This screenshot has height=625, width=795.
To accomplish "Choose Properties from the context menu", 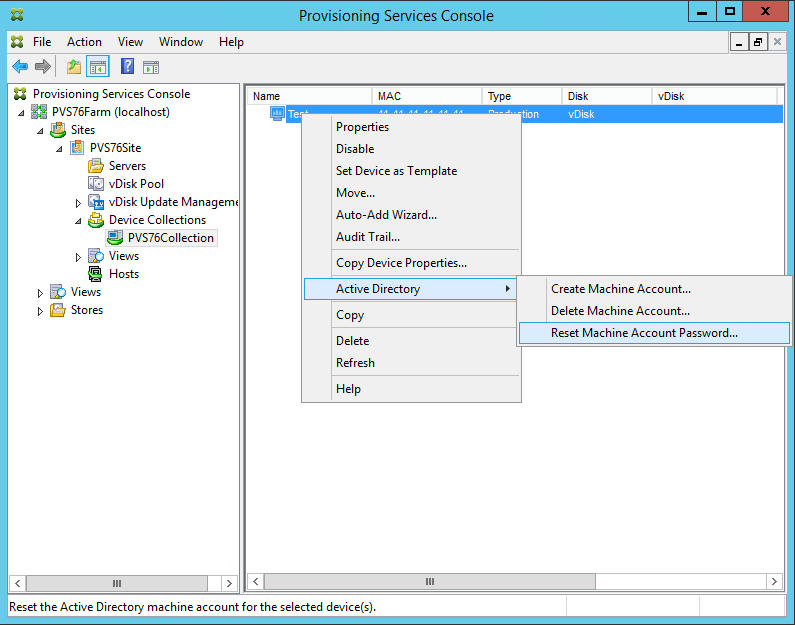I will [x=412, y=127].
